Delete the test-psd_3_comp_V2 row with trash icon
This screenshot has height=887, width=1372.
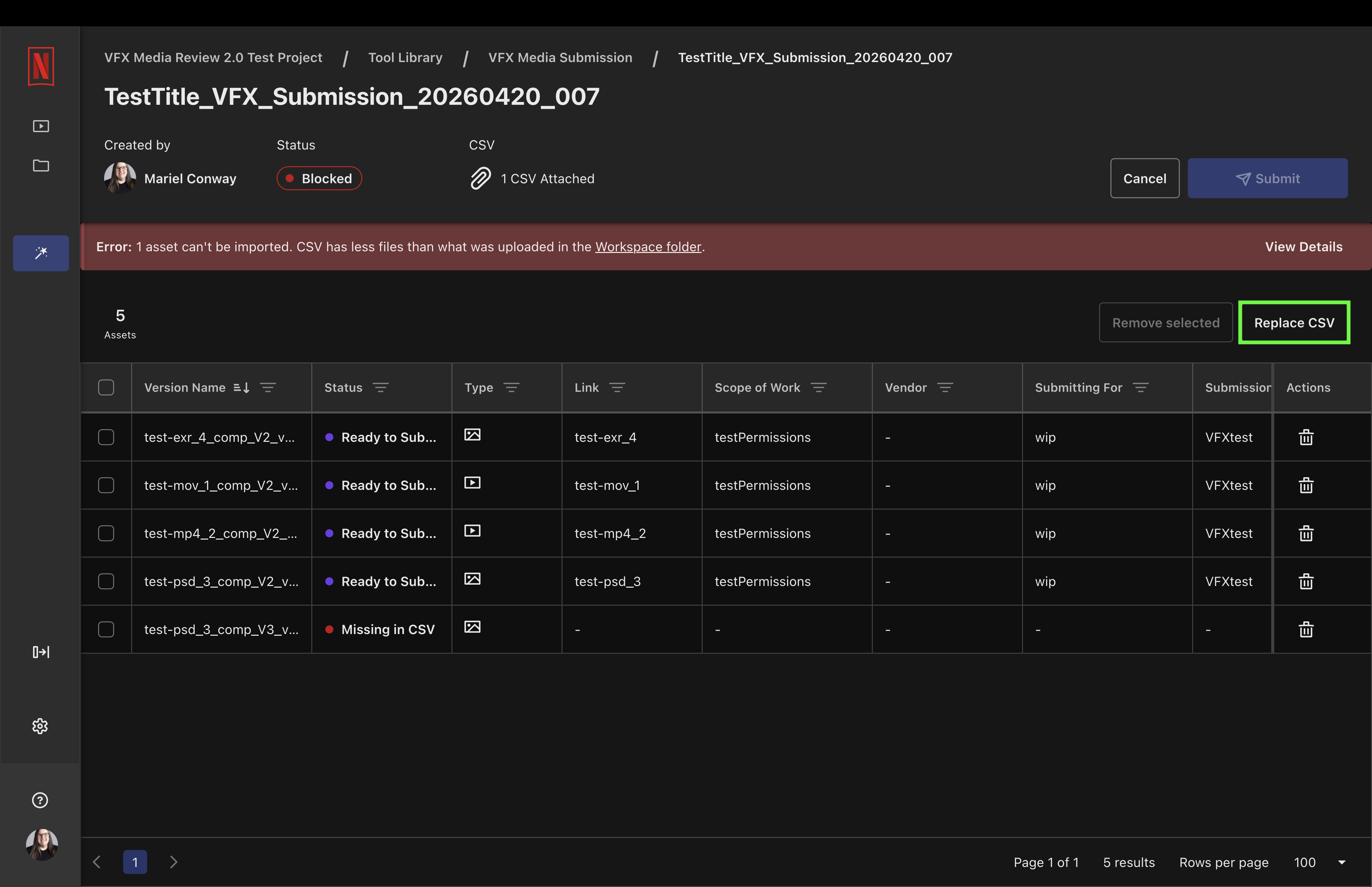pyautogui.click(x=1306, y=581)
